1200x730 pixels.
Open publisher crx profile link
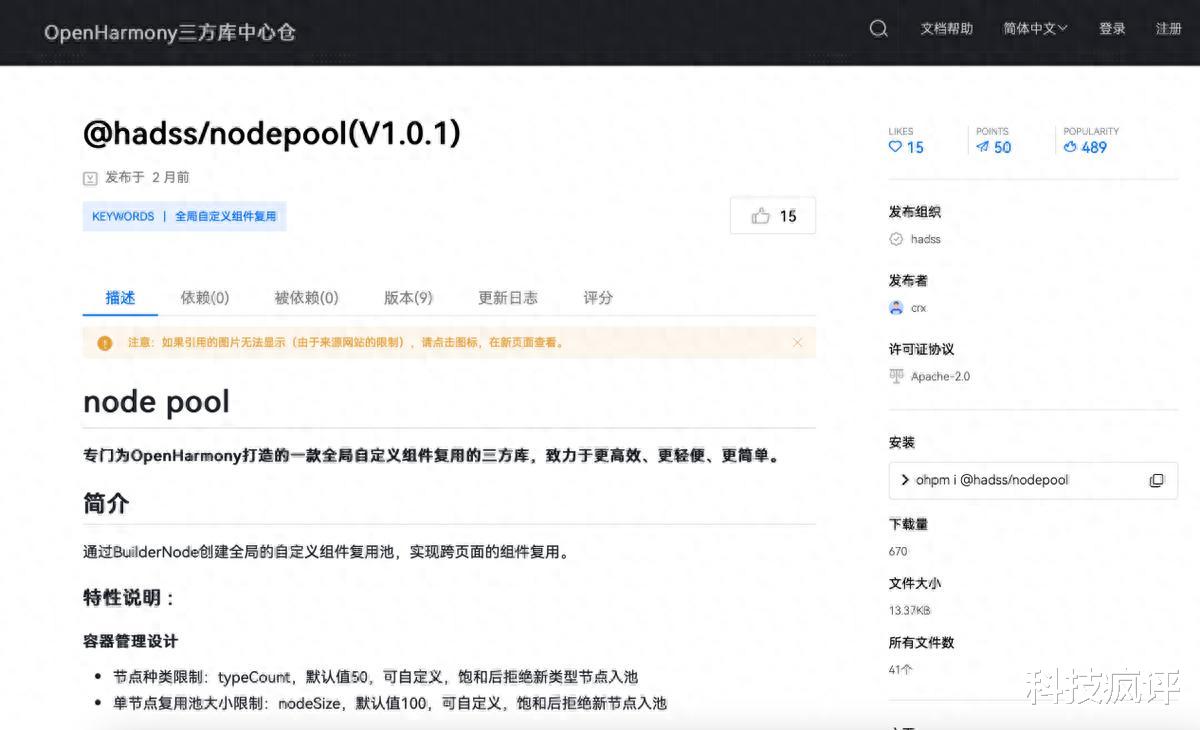918,308
